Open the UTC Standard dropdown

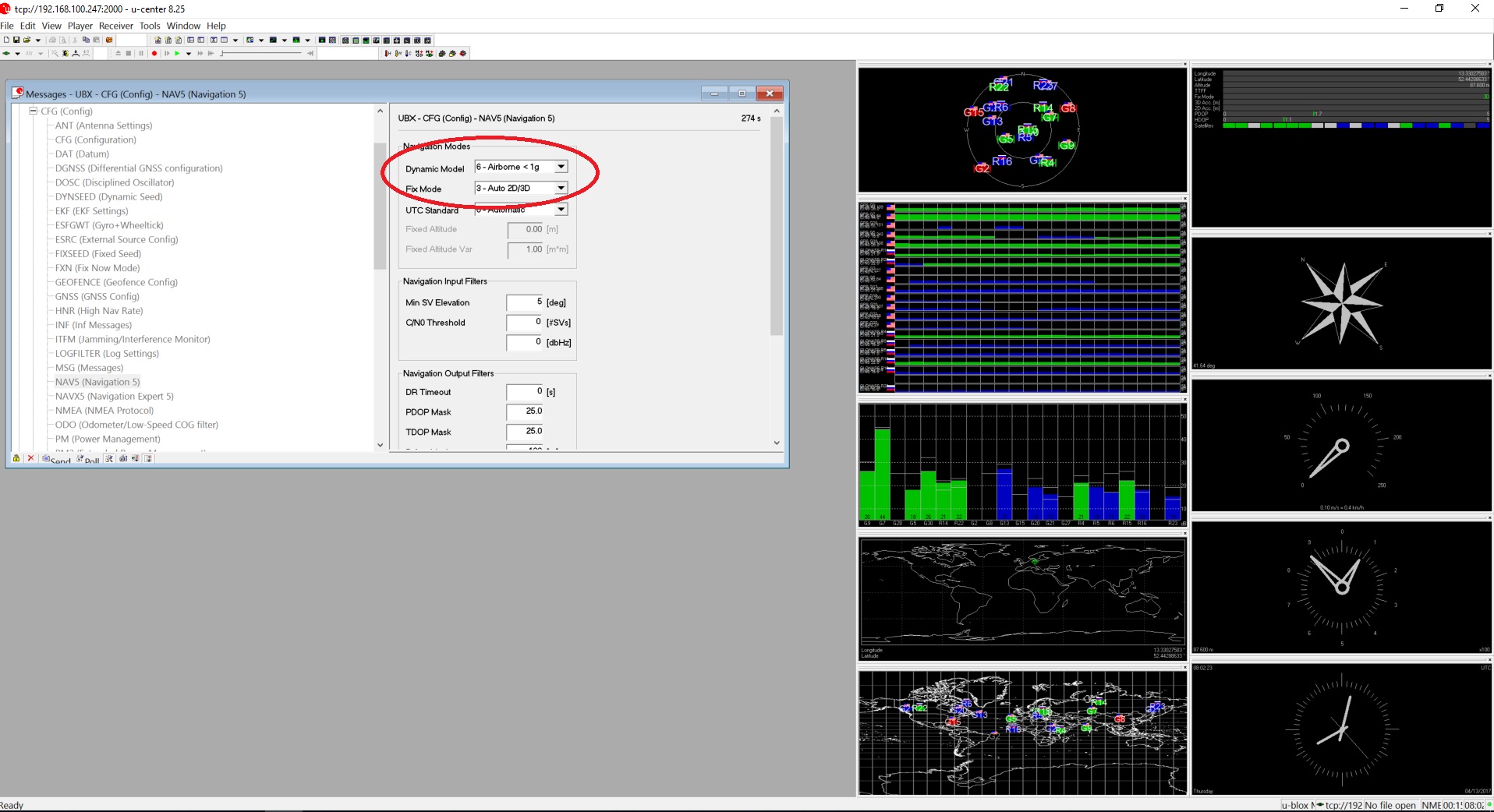point(561,210)
